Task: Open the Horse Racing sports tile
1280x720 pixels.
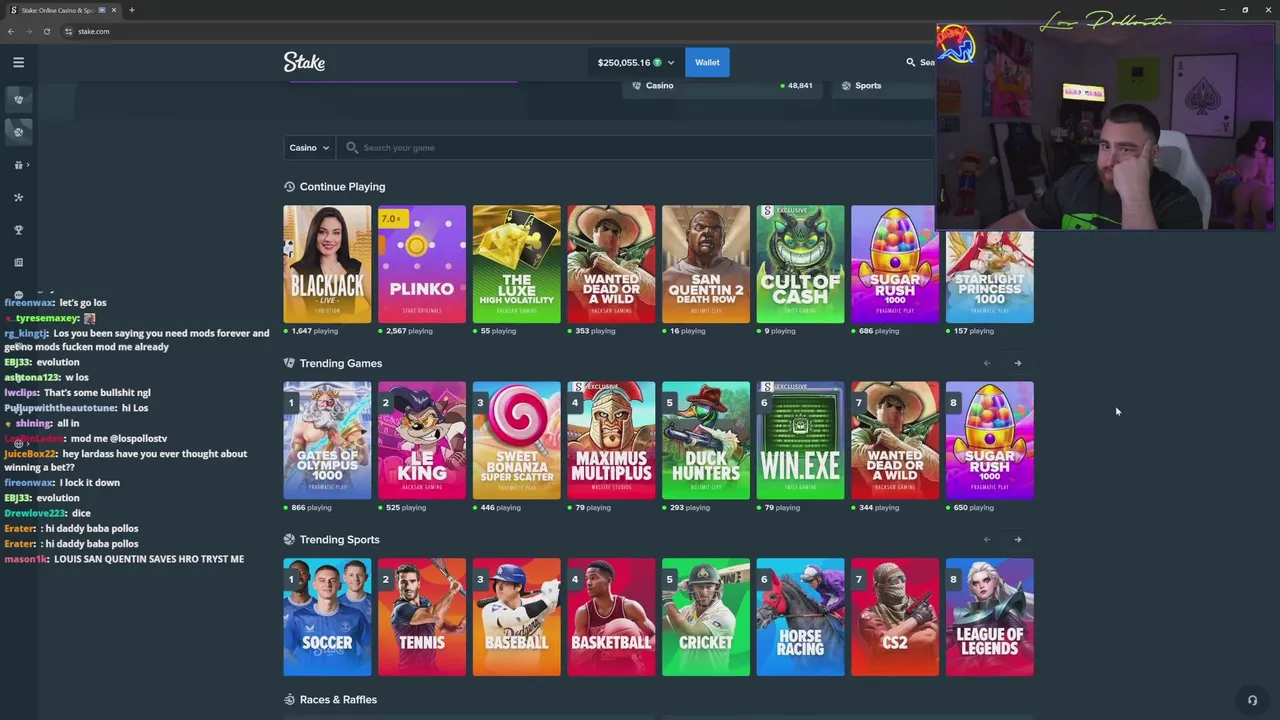Action: [x=800, y=617]
